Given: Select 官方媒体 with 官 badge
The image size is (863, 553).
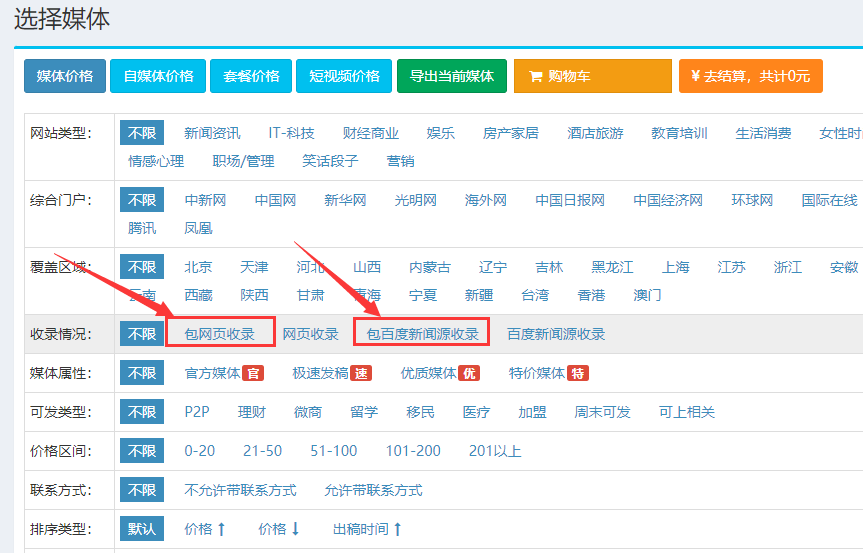Looking at the screenshot, I should 223,373.
